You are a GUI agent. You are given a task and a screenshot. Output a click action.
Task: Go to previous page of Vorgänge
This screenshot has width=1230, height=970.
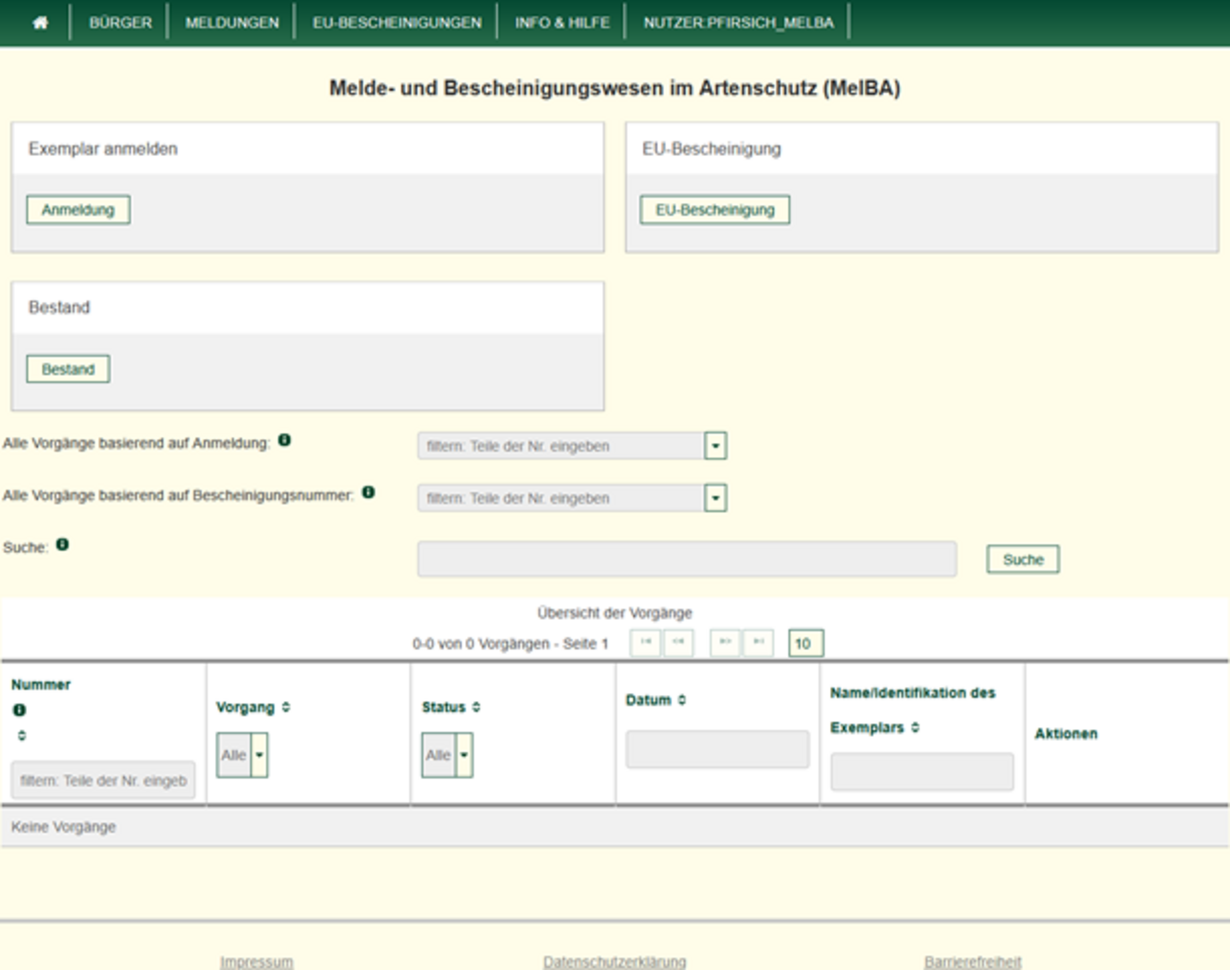click(x=678, y=643)
